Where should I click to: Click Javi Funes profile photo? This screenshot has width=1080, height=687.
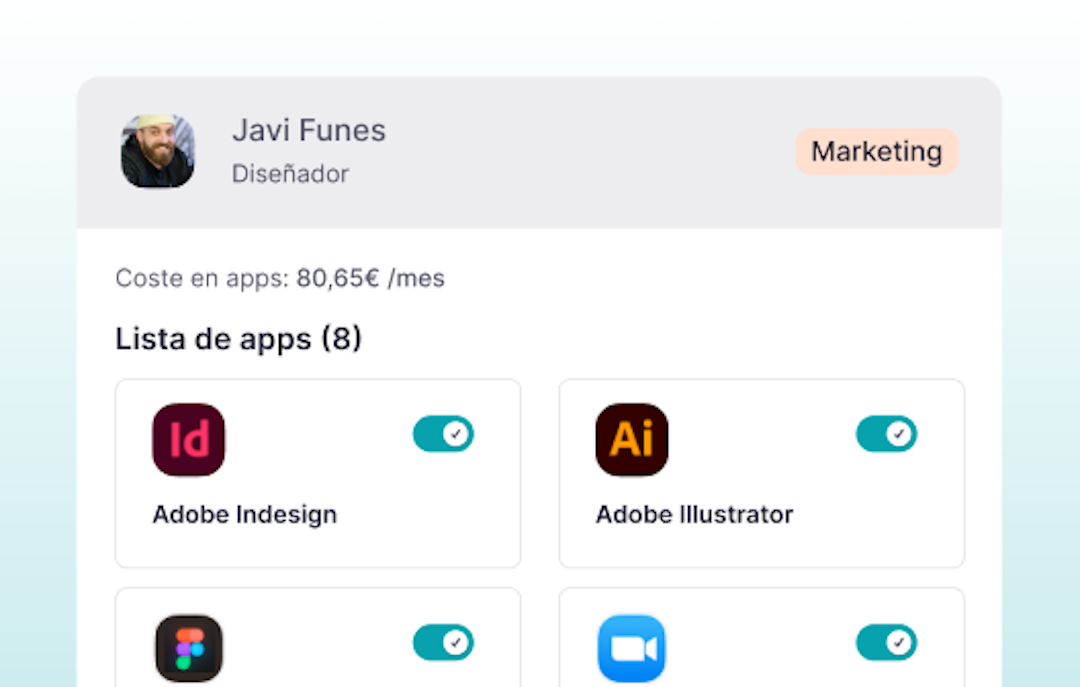[158, 152]
